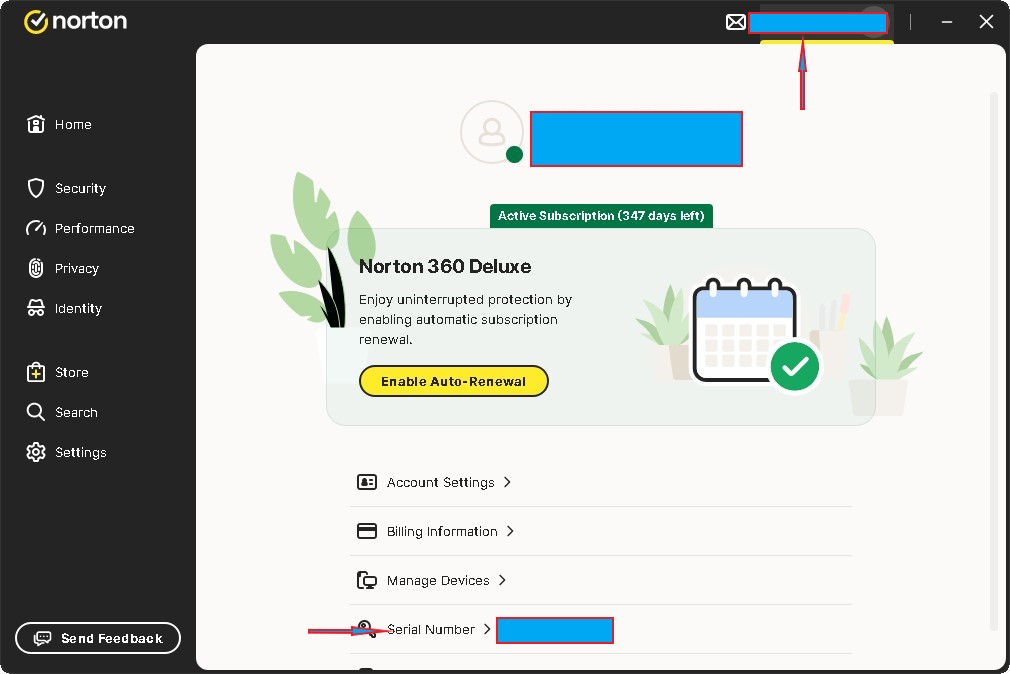Click the user profile avatar picture
Screen dimensions: 1010x674
491,132
